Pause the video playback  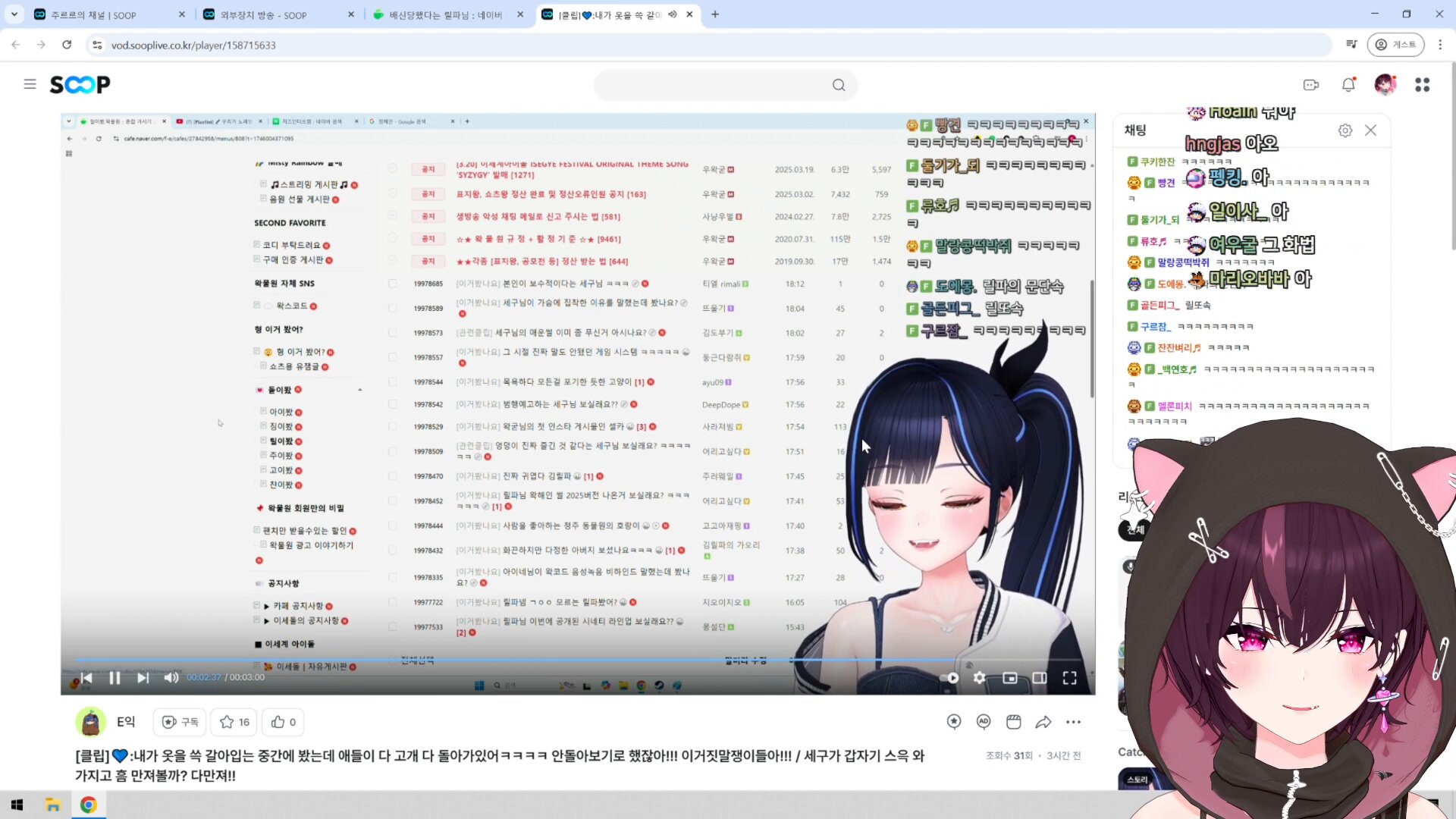pyautogui.click(x=115, y=678)
